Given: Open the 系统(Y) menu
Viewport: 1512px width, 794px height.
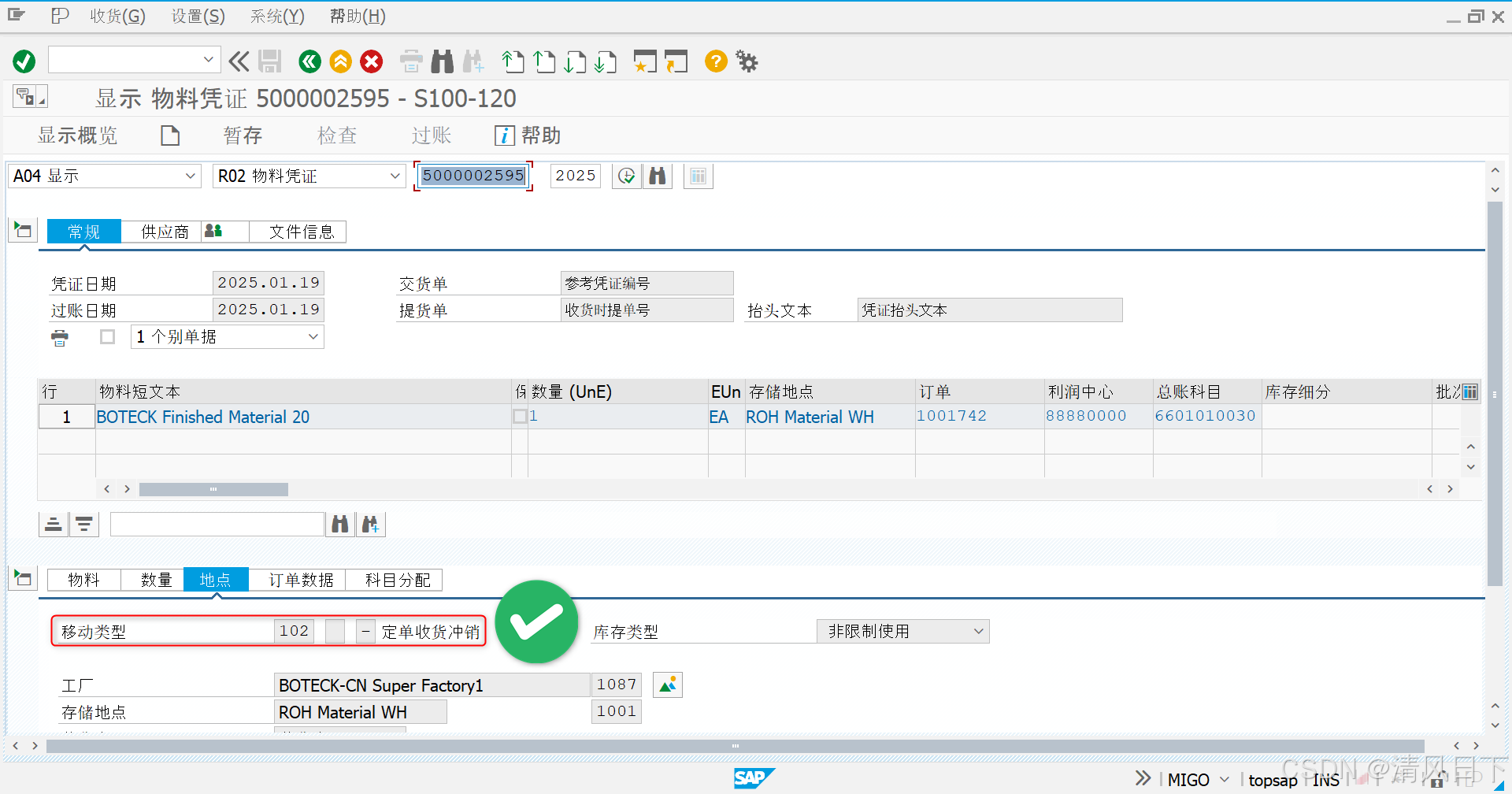Looking at the screenshot, I should point(276,16).
